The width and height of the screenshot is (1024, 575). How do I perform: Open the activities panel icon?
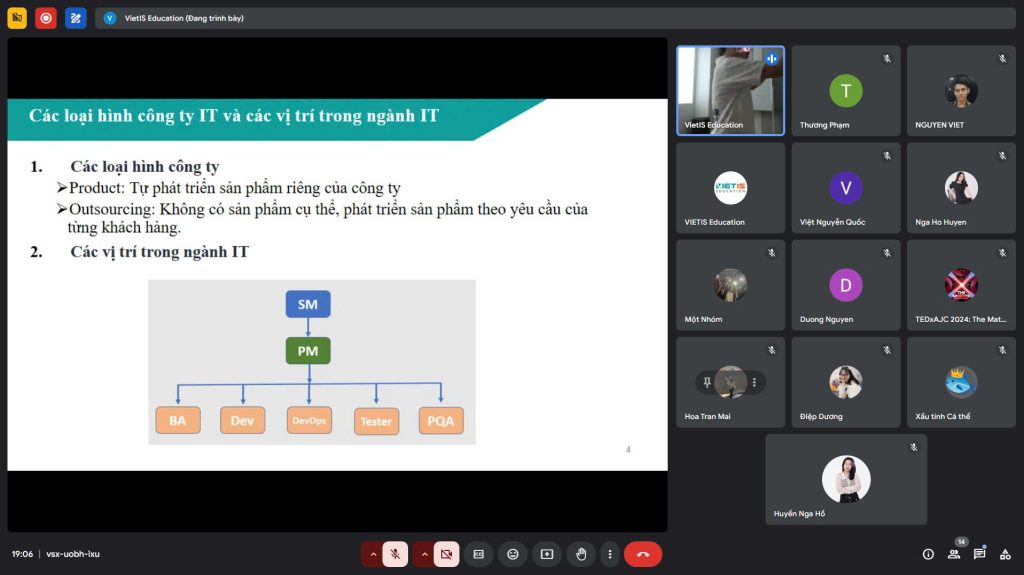coord(1005,554)
